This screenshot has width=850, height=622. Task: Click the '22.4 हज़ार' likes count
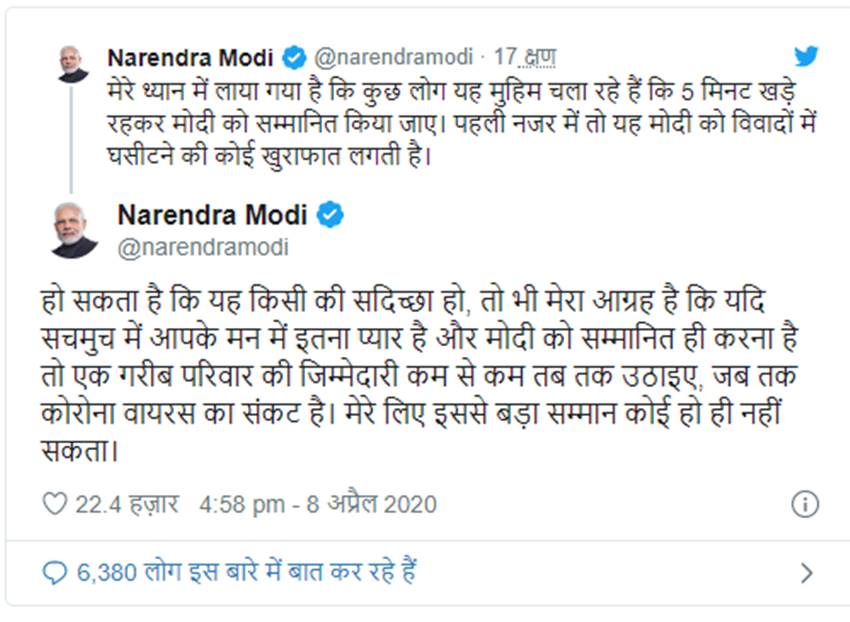tap(124, 504)
